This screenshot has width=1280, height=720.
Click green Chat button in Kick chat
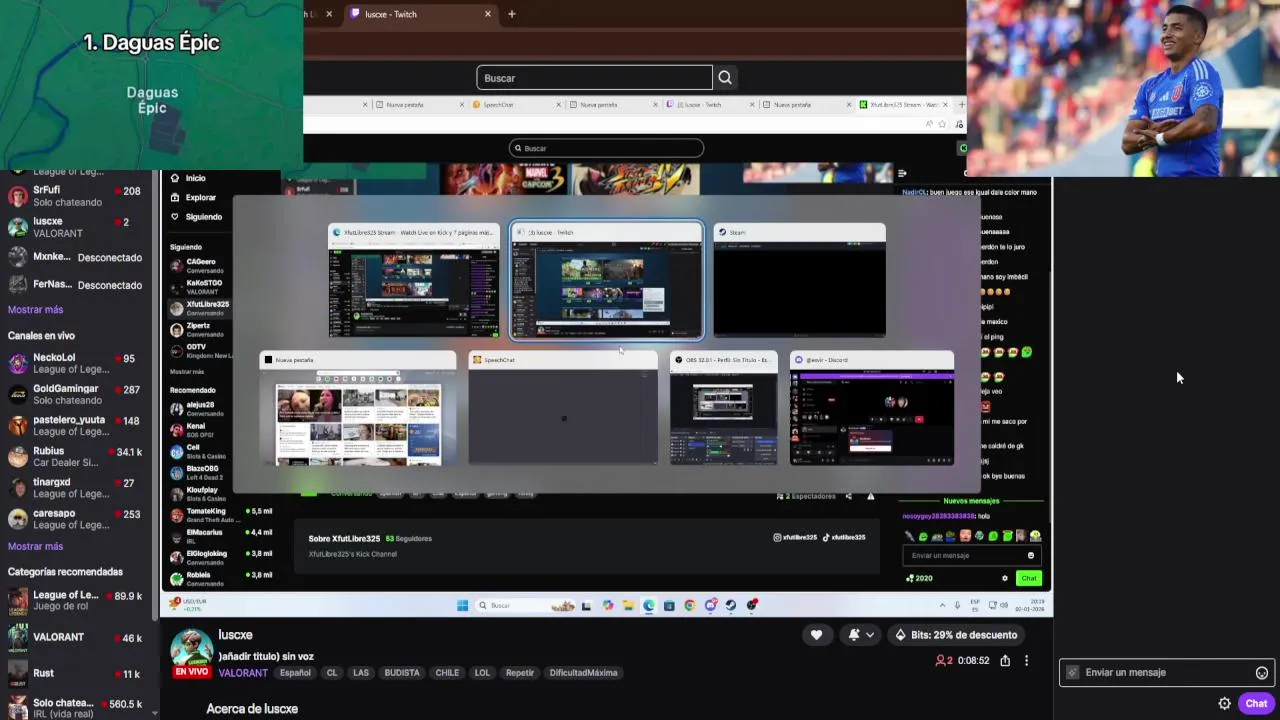(x=1028, y=578)
